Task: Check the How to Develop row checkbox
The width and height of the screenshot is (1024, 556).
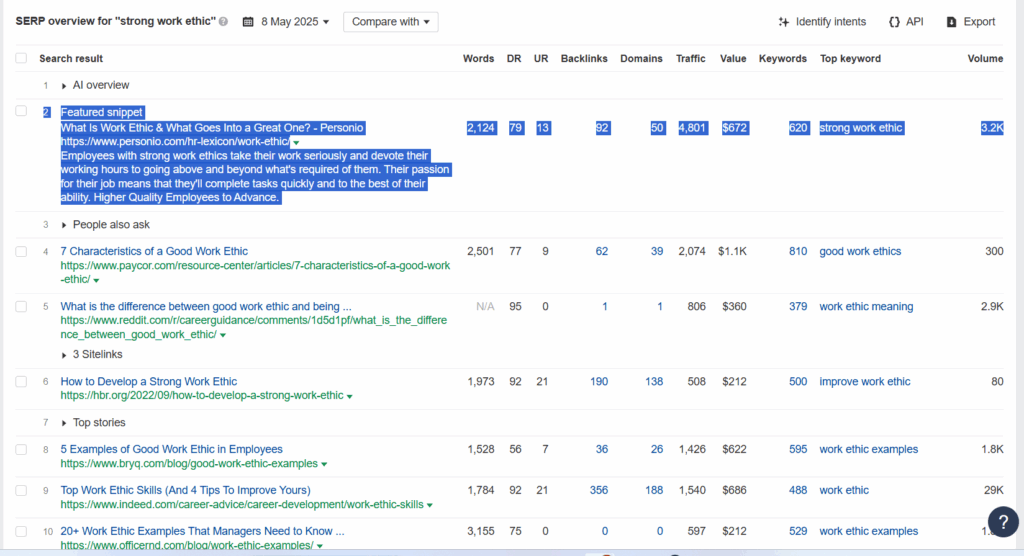Action: click(22, 382)
